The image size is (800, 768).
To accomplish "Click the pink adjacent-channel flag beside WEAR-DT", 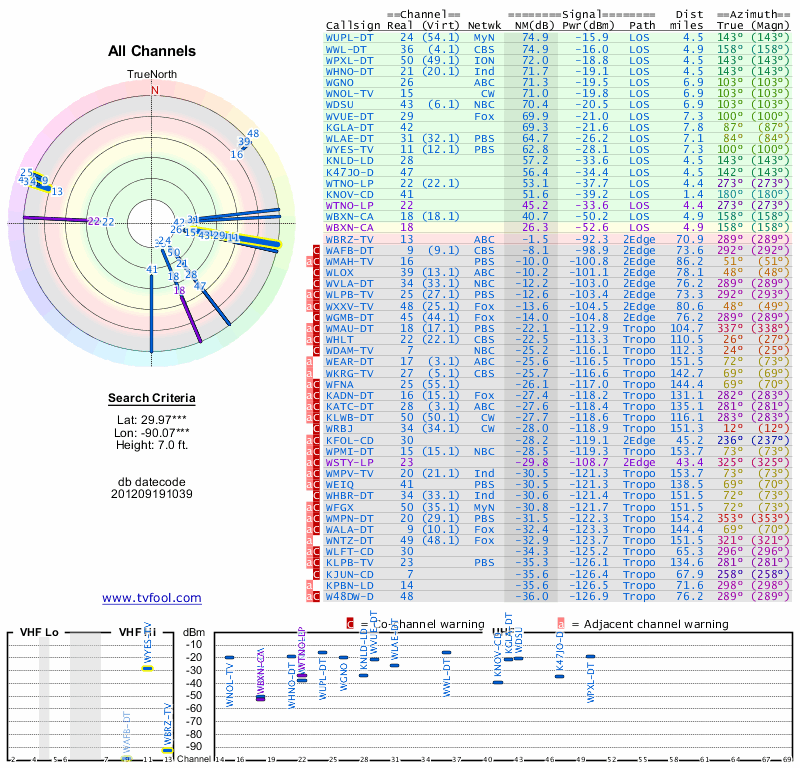I will click(x=309, y=361).
